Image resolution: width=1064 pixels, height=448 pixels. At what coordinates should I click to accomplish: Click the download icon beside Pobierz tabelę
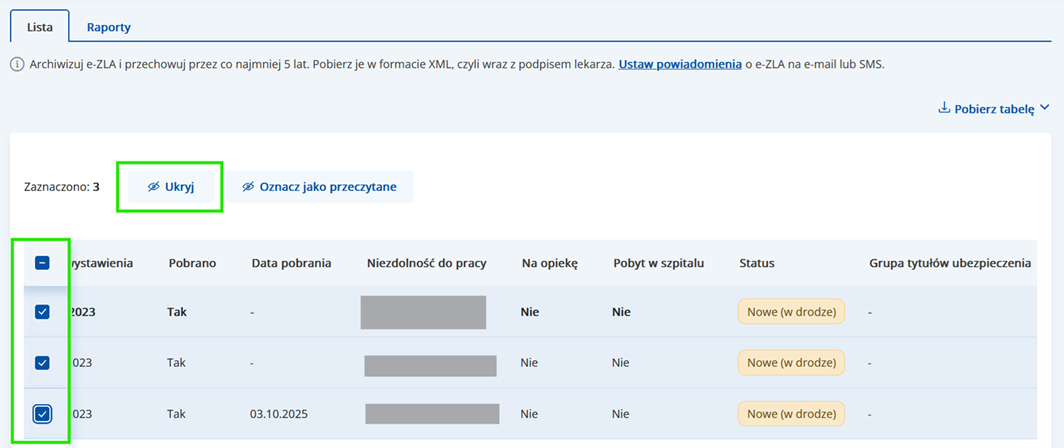pos(943,108)
